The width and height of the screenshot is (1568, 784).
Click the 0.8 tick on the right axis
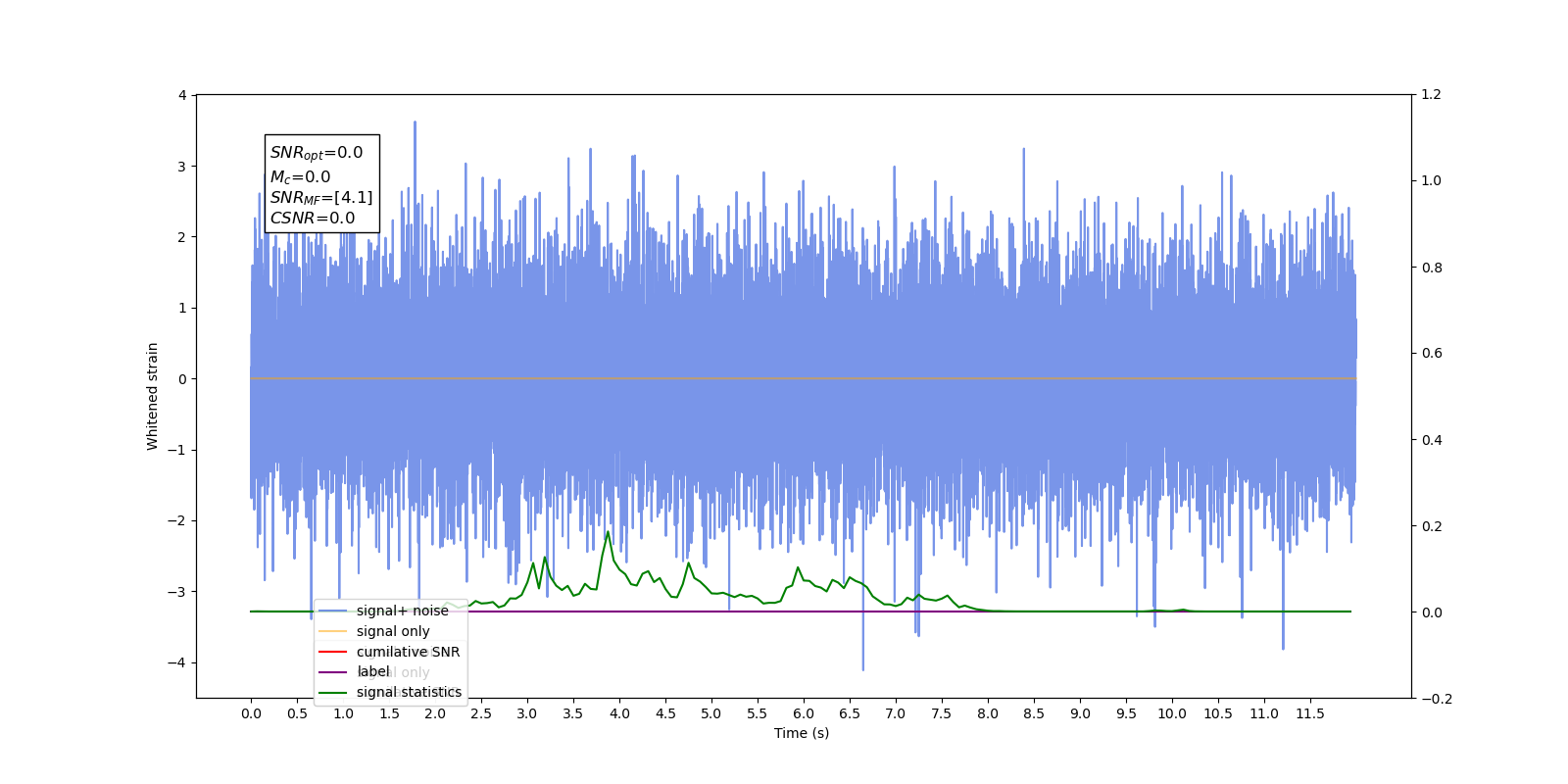pos(1432,268)
